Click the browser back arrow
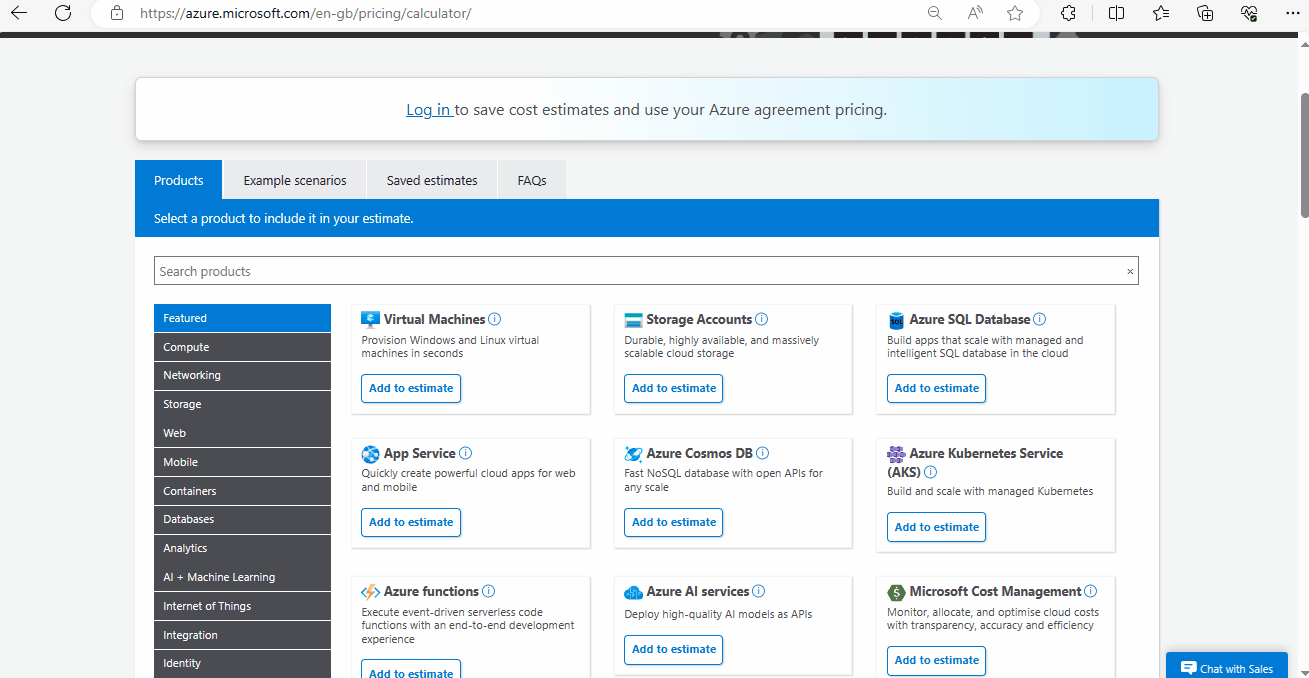Image resolution: width=1309 pixels, height=678 pixels. (x=18, y=13)
